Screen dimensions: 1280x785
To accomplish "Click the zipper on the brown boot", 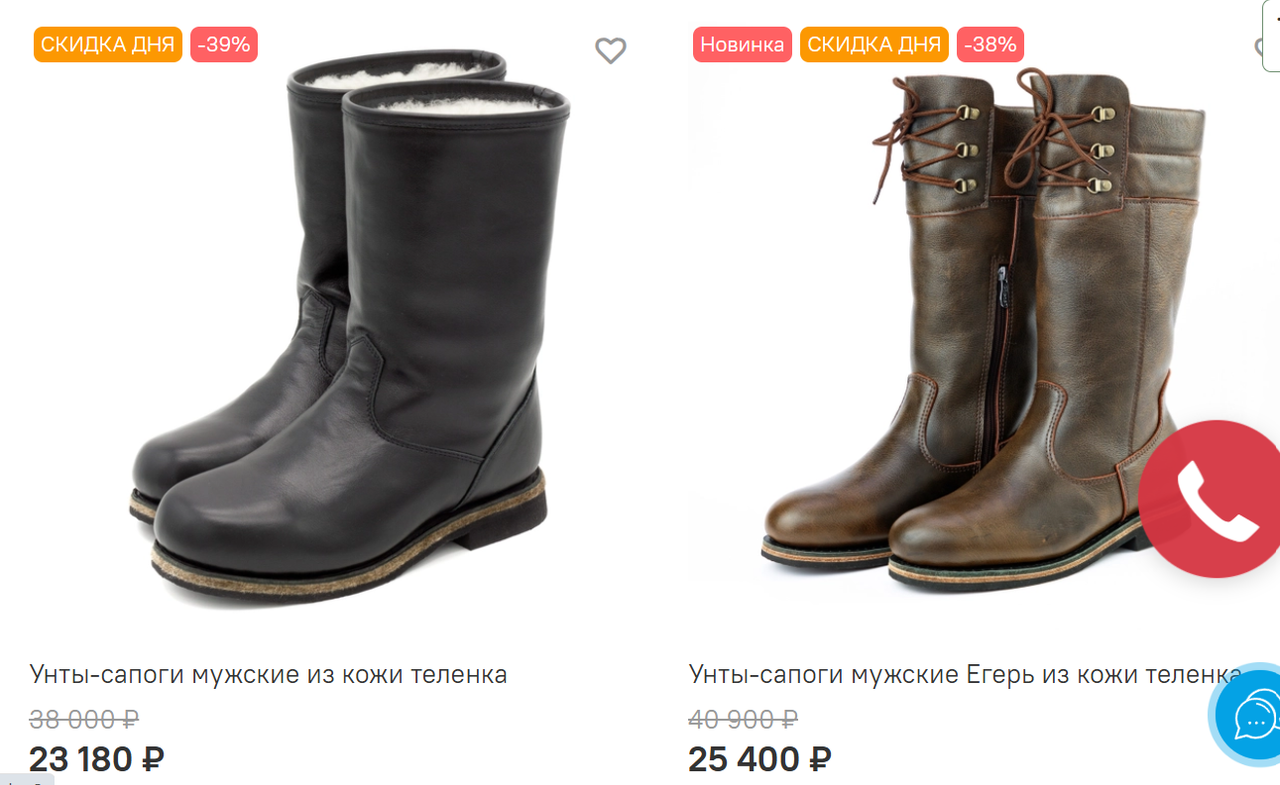I will click(1000, 350).
